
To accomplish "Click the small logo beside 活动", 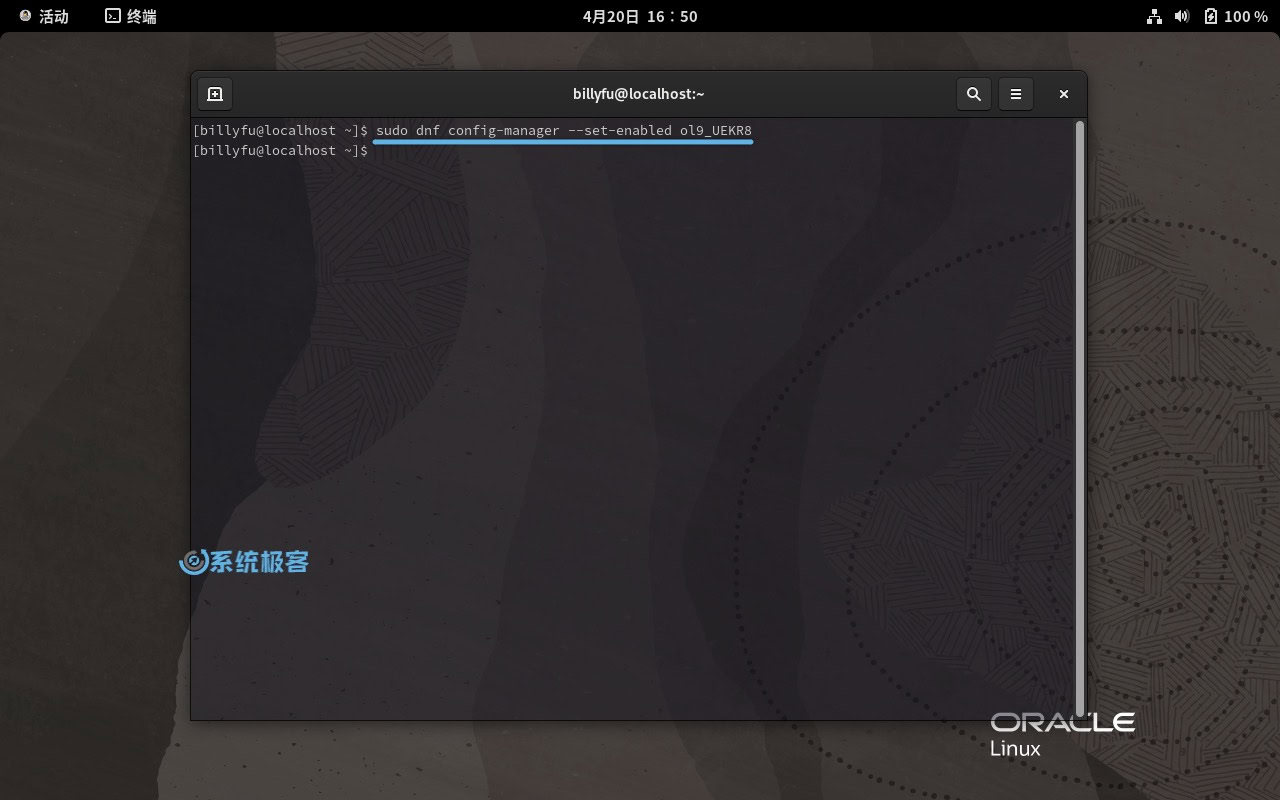I will [25, 16].
